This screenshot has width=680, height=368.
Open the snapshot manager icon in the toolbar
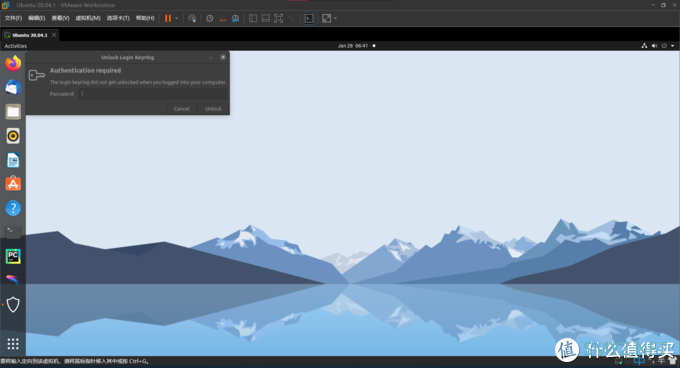tap(235, 18)
